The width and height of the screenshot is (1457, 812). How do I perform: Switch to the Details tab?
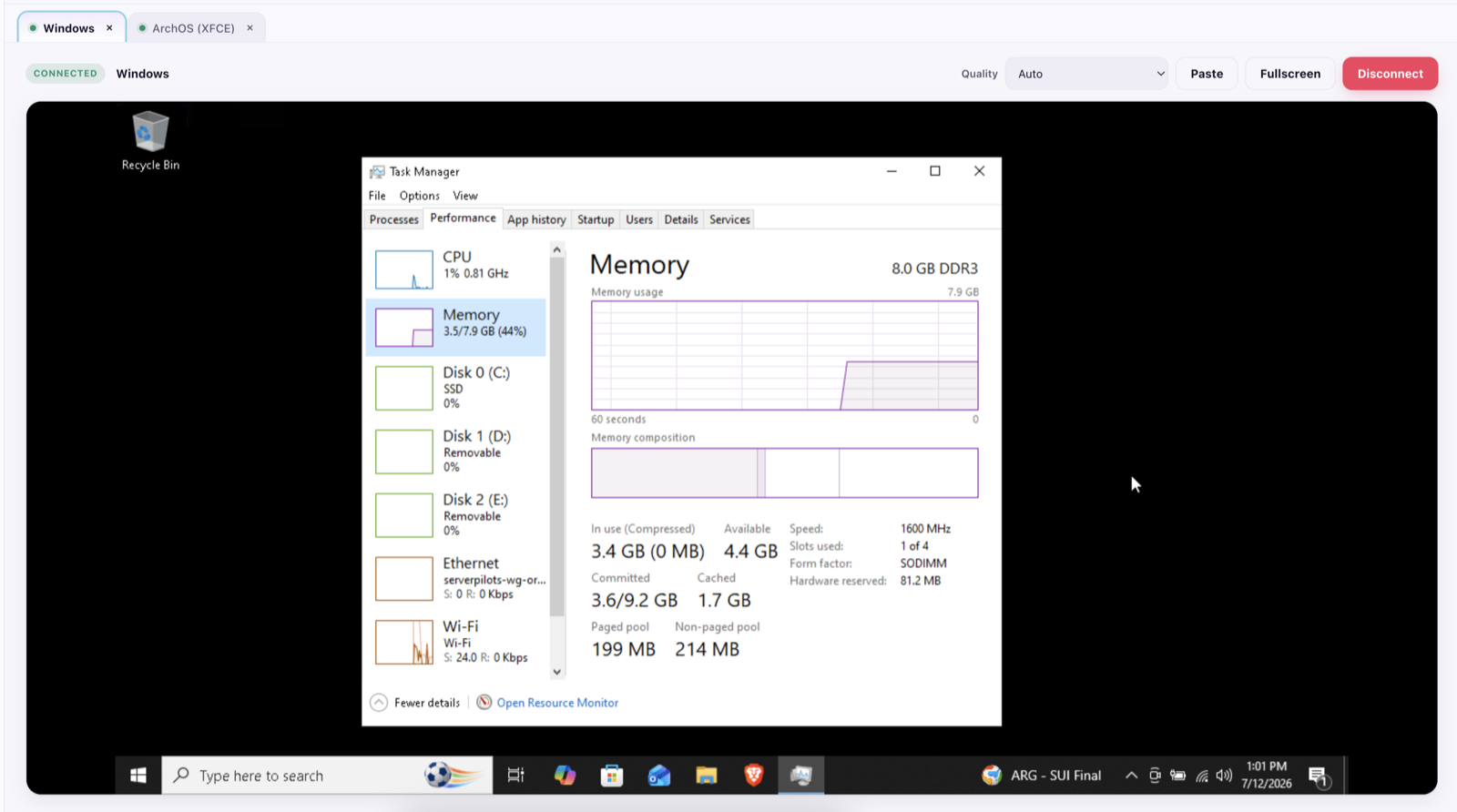pyautogui.click(x=681, y=219)
